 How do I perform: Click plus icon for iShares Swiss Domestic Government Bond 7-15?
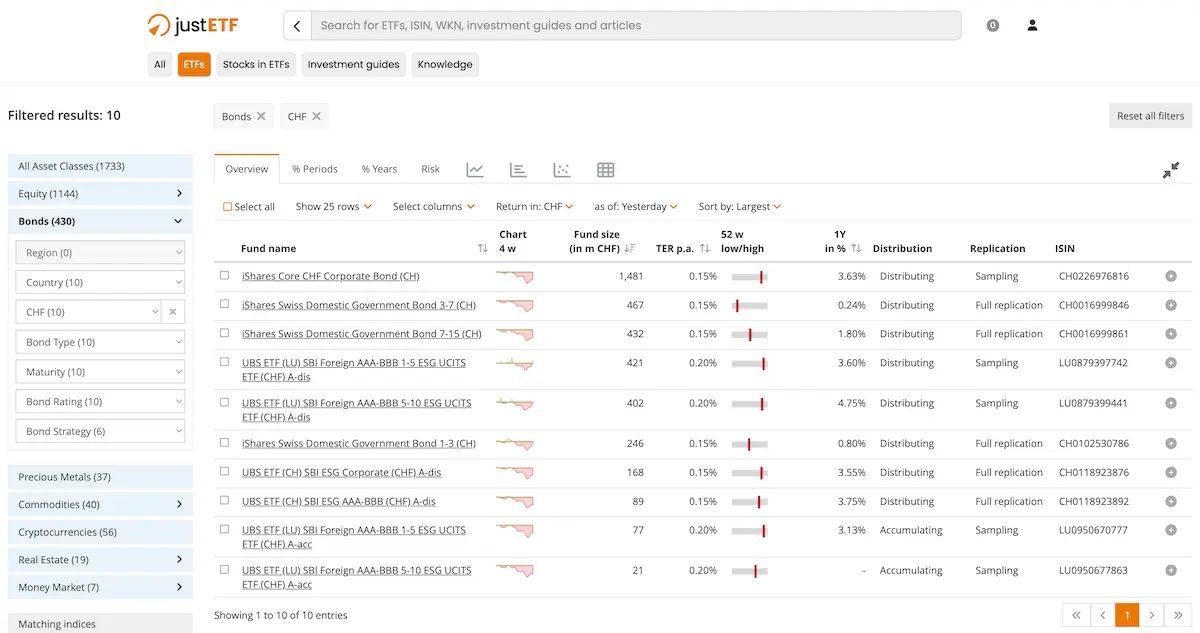pyautogui.click(x=1171, y=334)
